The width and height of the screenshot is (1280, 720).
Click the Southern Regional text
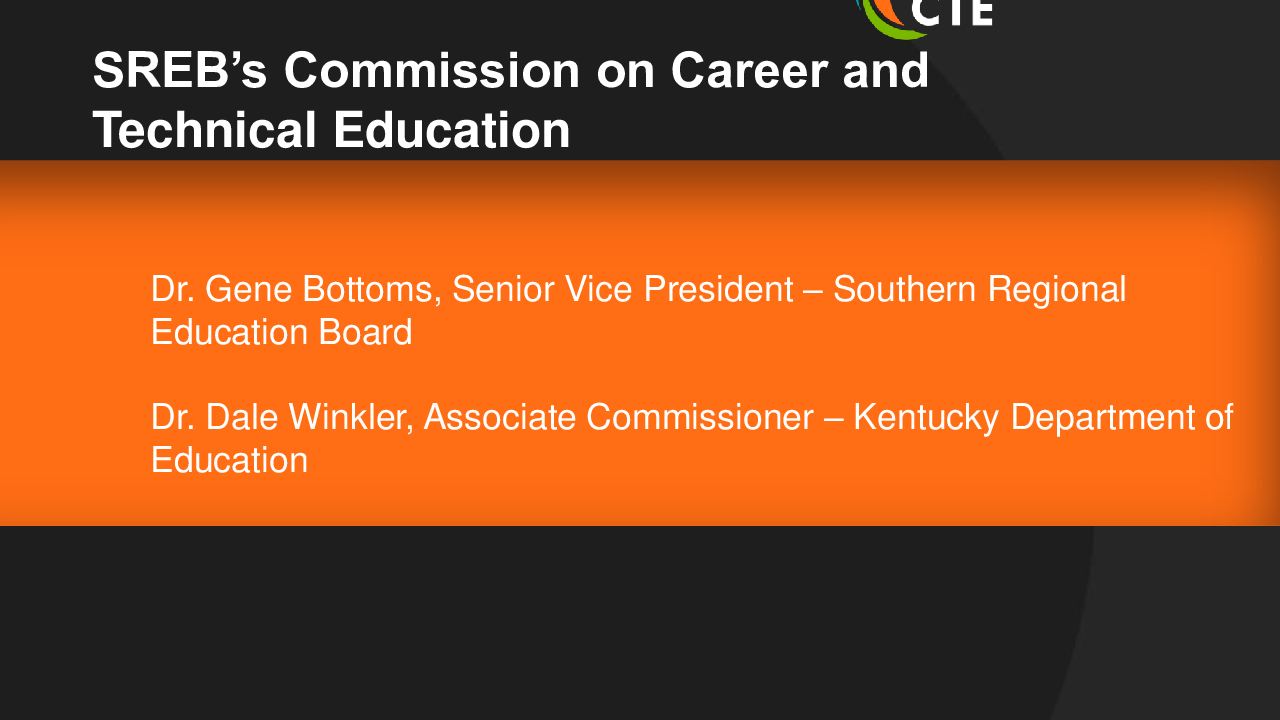coord(980,290)
